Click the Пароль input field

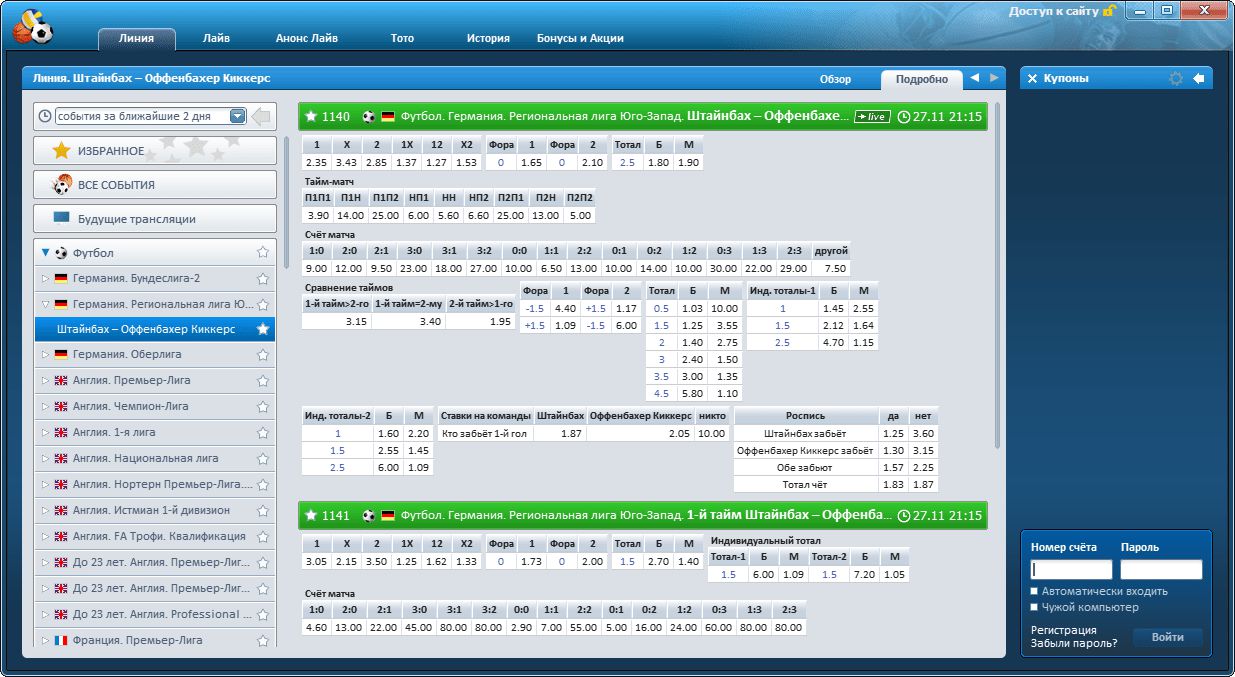click(x=1161, y=569)
